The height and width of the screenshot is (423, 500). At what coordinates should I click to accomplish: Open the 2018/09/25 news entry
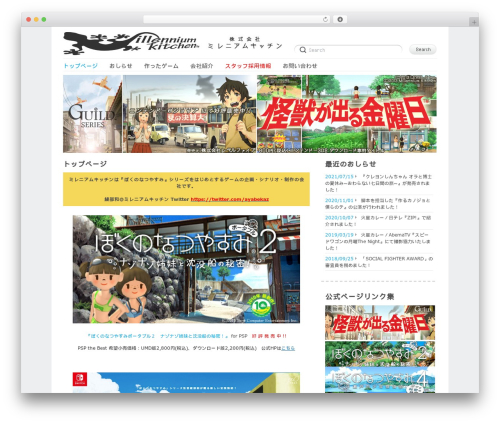[x=379, y=262]
